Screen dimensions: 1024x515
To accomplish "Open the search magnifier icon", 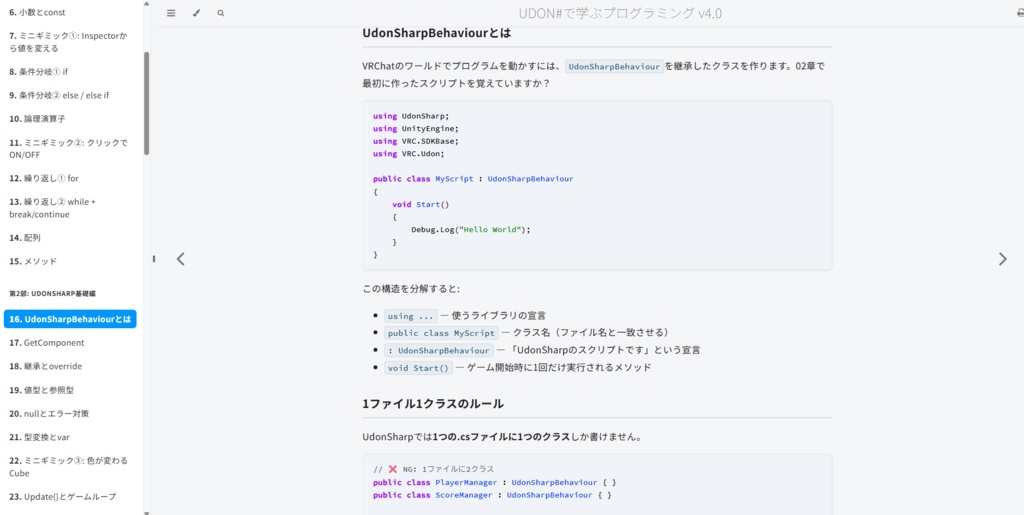I will click(221, 13).
